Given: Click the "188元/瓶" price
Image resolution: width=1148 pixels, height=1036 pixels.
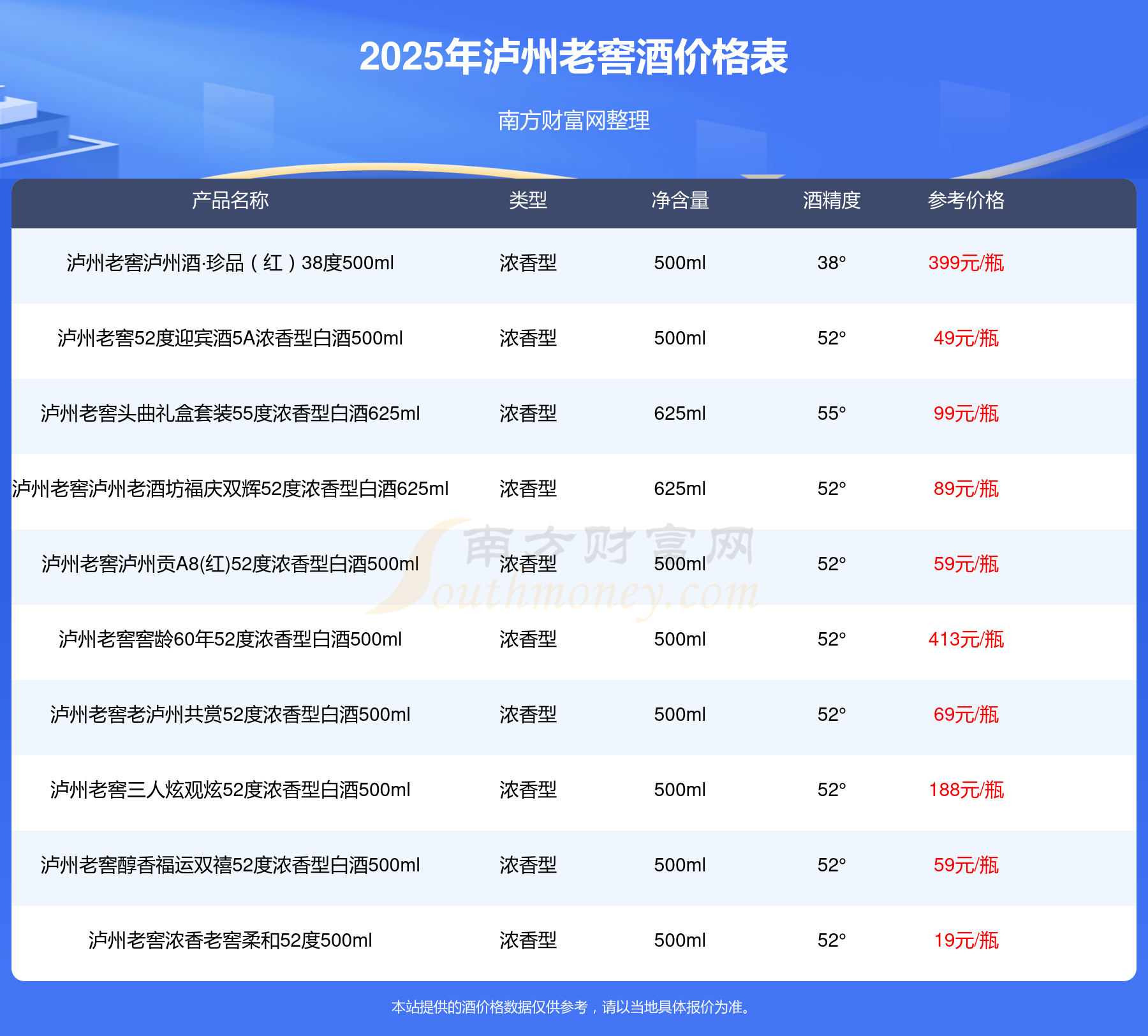Looking at the screenshot, I should coord(966,790).
